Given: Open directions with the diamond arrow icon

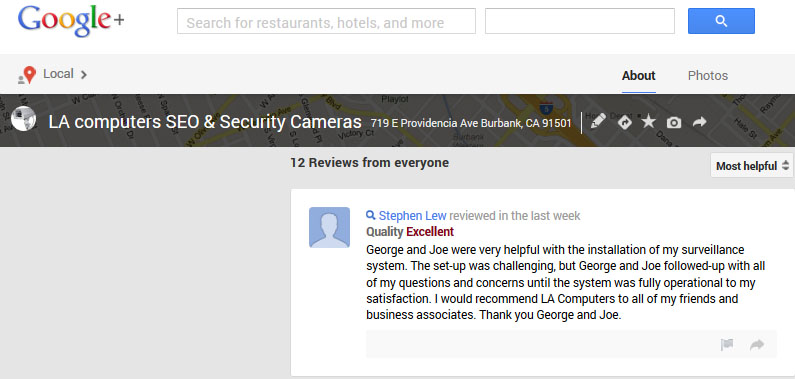Looking at the screenshot, I should coord(625,122).
